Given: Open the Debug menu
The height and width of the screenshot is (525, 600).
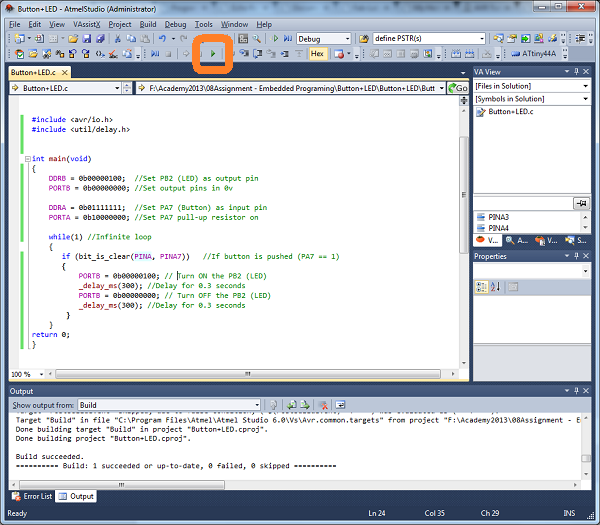Looking at the screenshot, I should click(175, 24).
